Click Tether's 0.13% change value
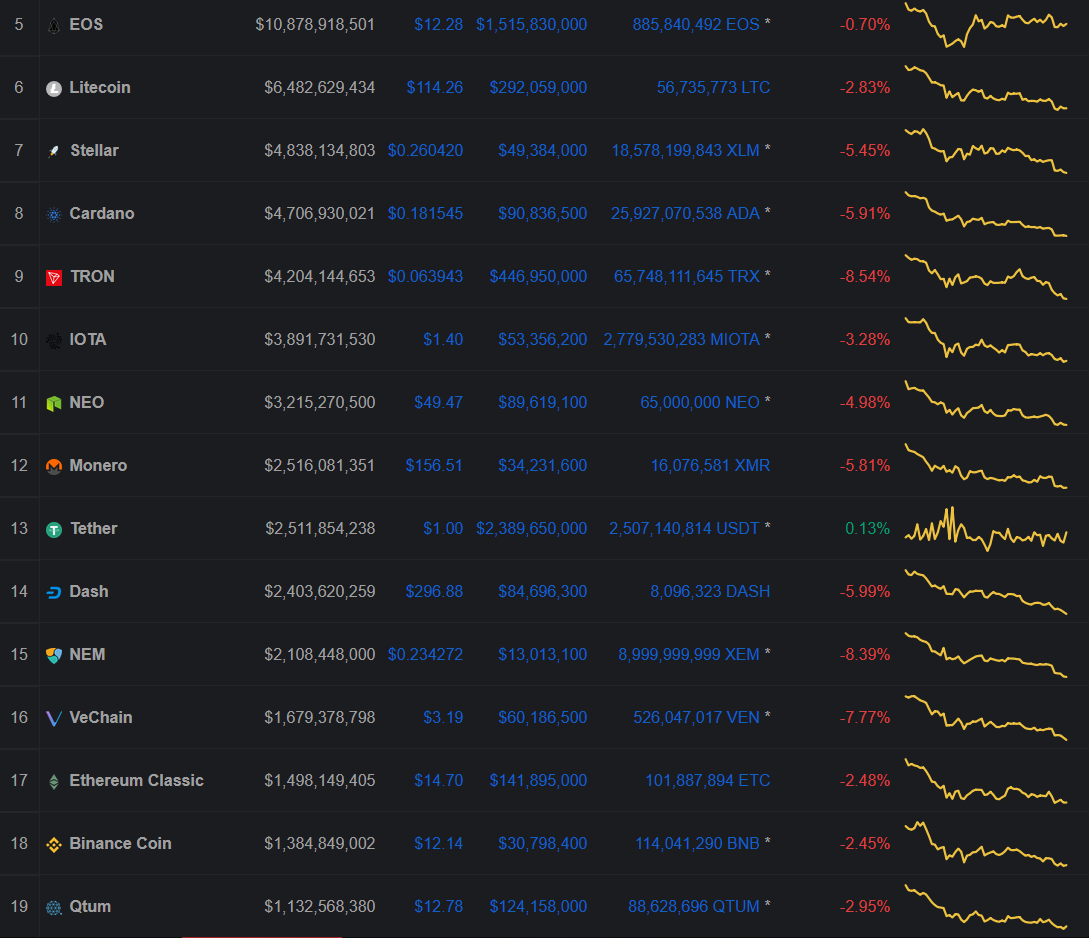This screenshot has height=938, width=1089. coord(867,528)
